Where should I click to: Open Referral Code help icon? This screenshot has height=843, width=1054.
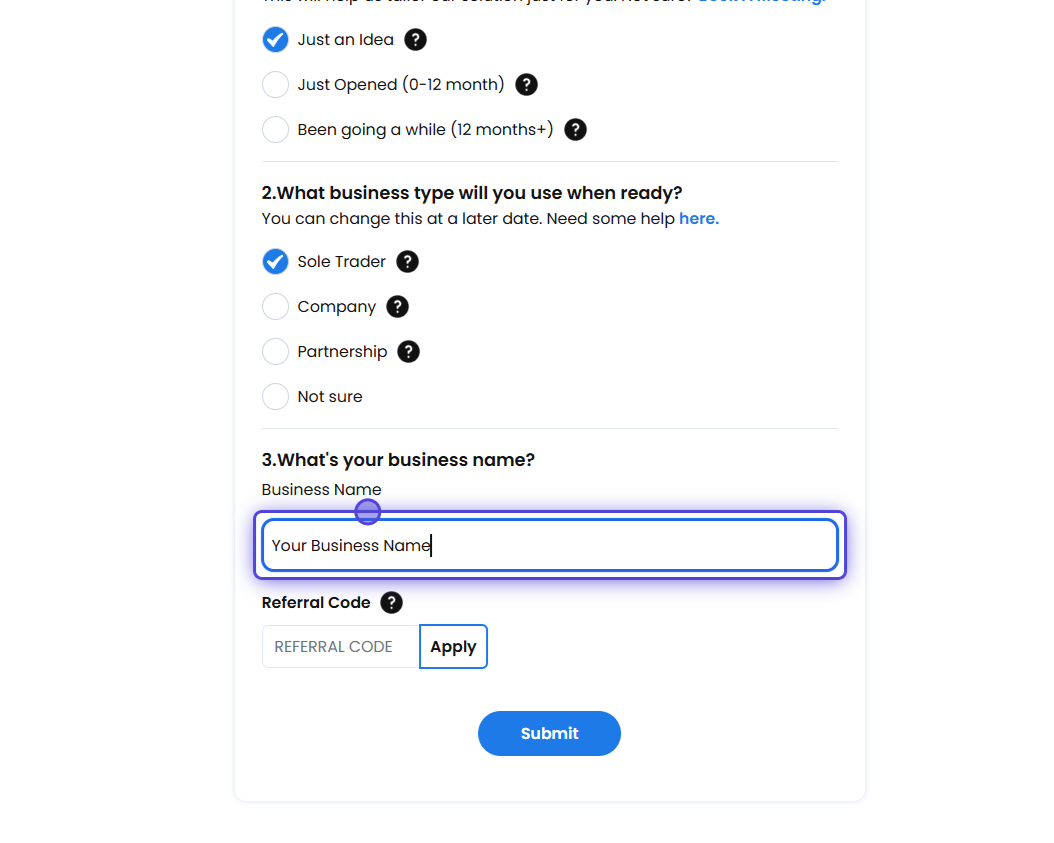[392, 603]
